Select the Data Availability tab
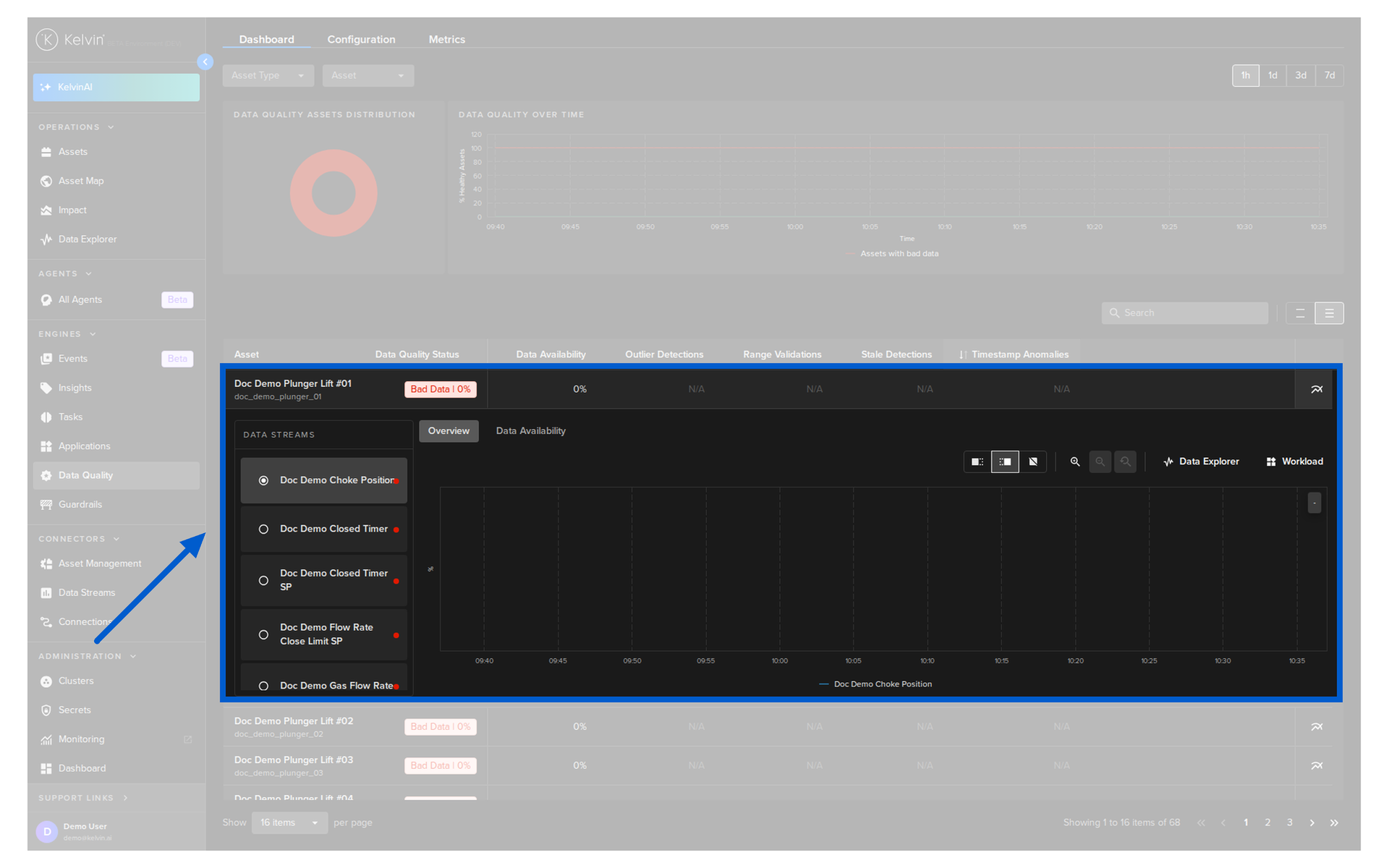 click(530, 431)
